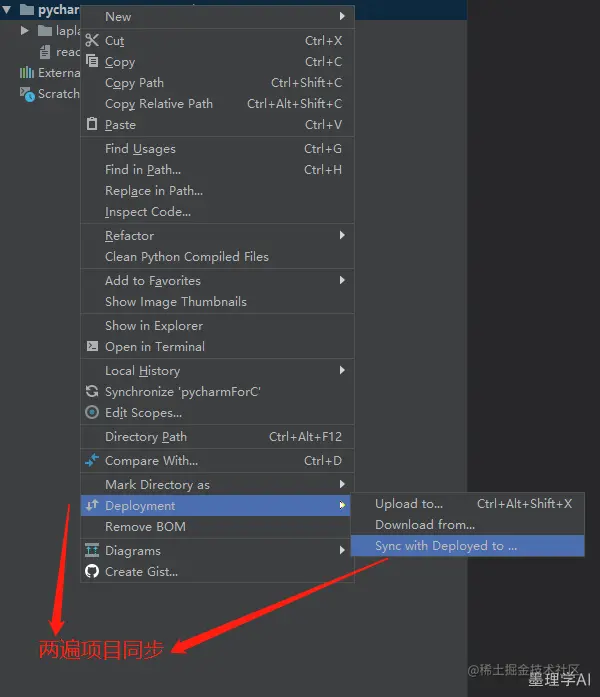Screen dimensions: 600x697
Task: Open the Refactor submenu arrow
Action: tap(342, 235)
